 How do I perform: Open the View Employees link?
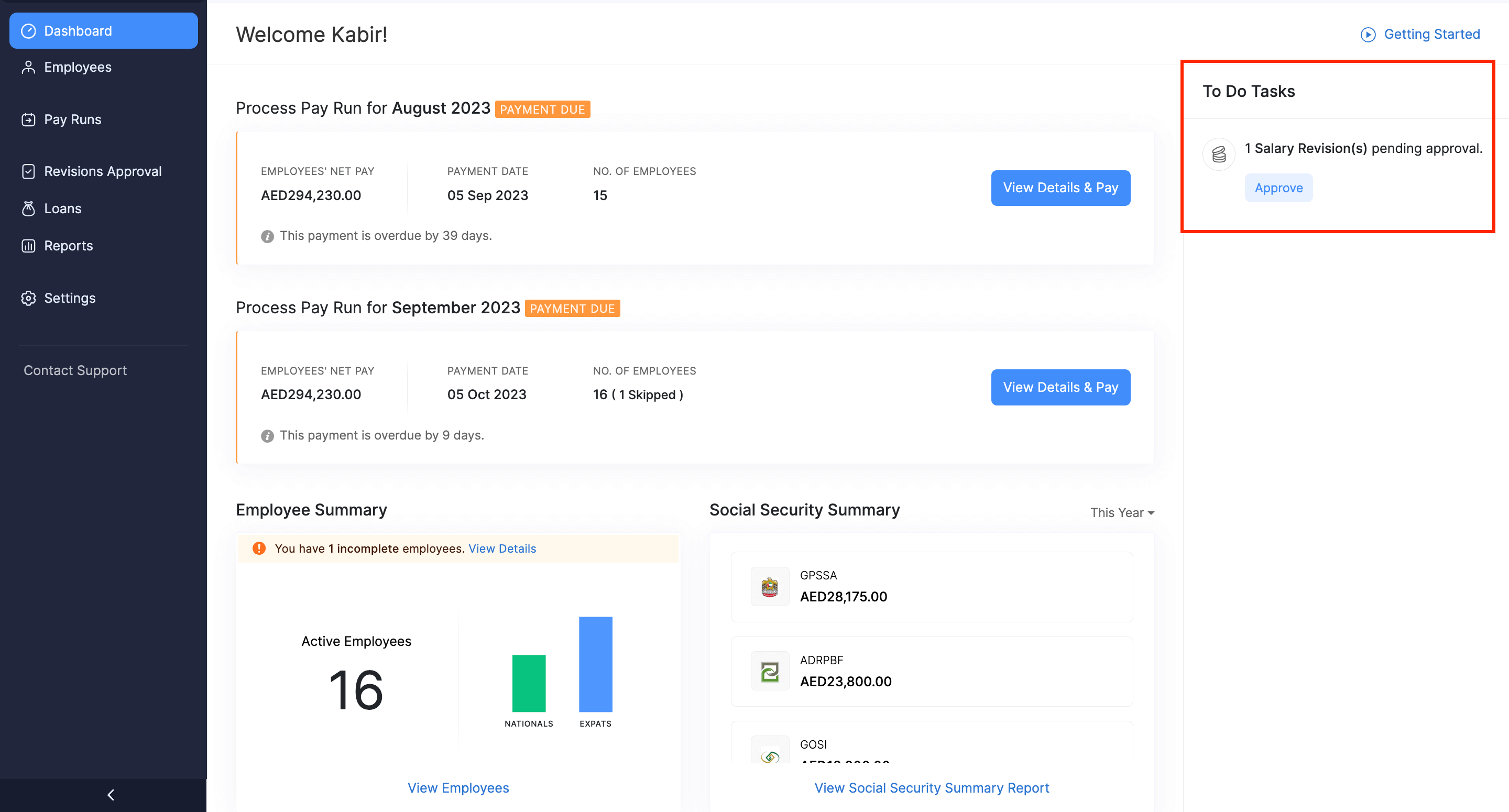coord(458,787)
